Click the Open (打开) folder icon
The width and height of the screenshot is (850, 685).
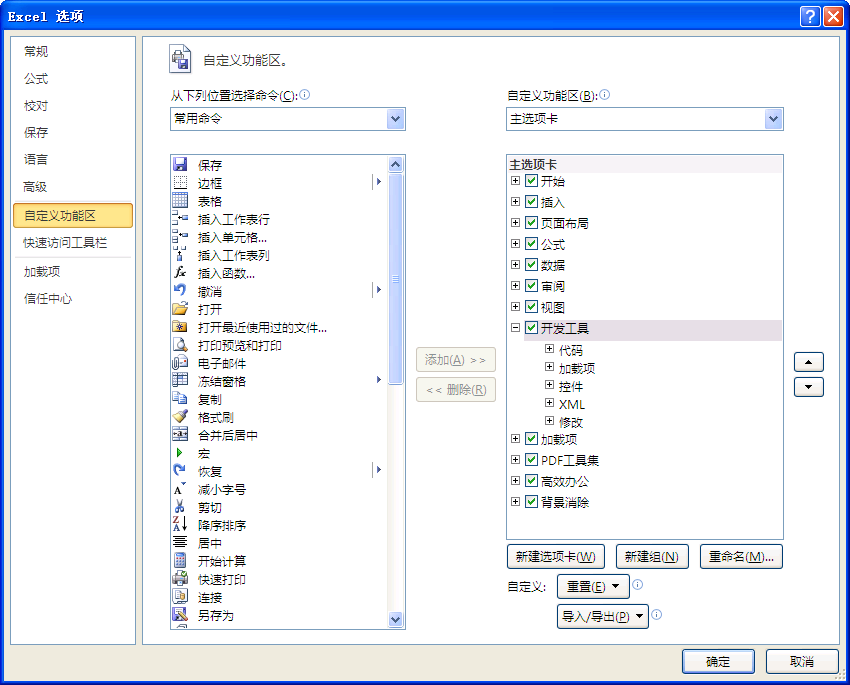tap(180, 308)
